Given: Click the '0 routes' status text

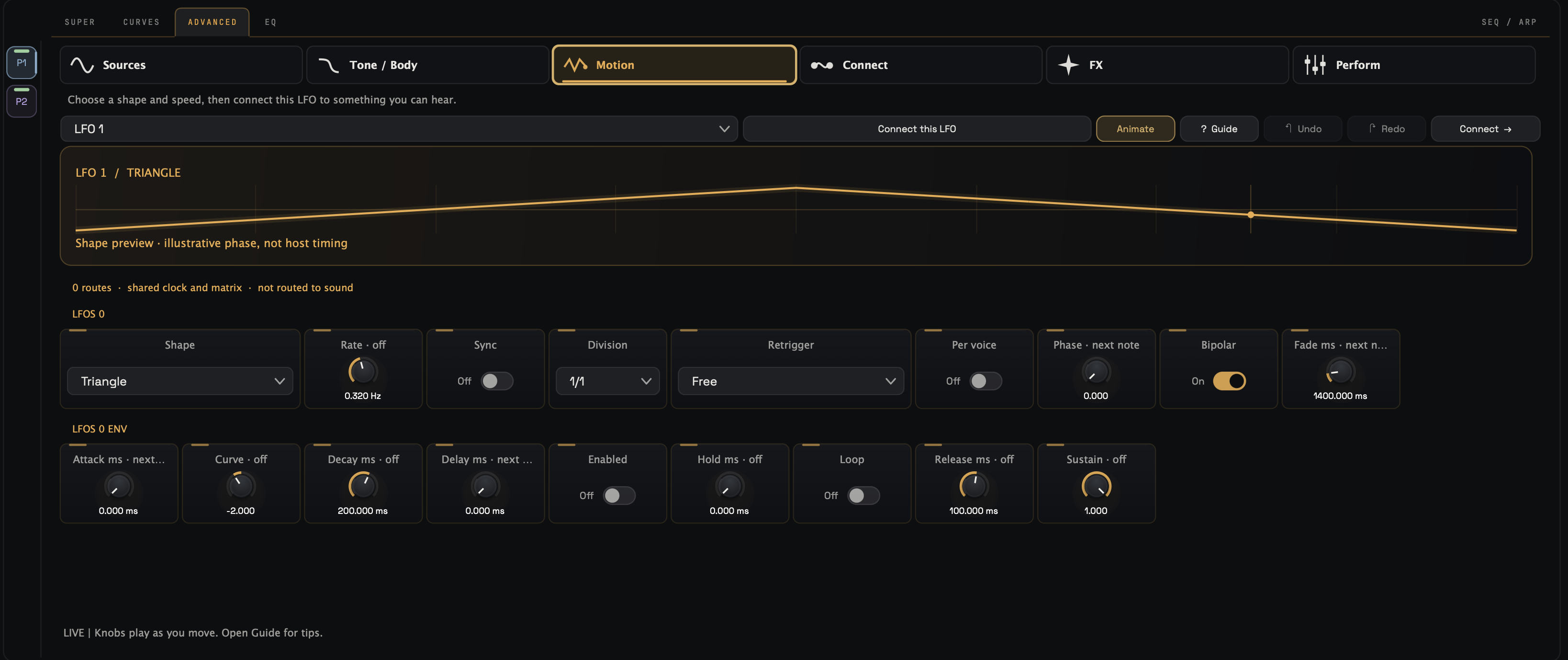Looking at the screenshot, I should [92, 287].
